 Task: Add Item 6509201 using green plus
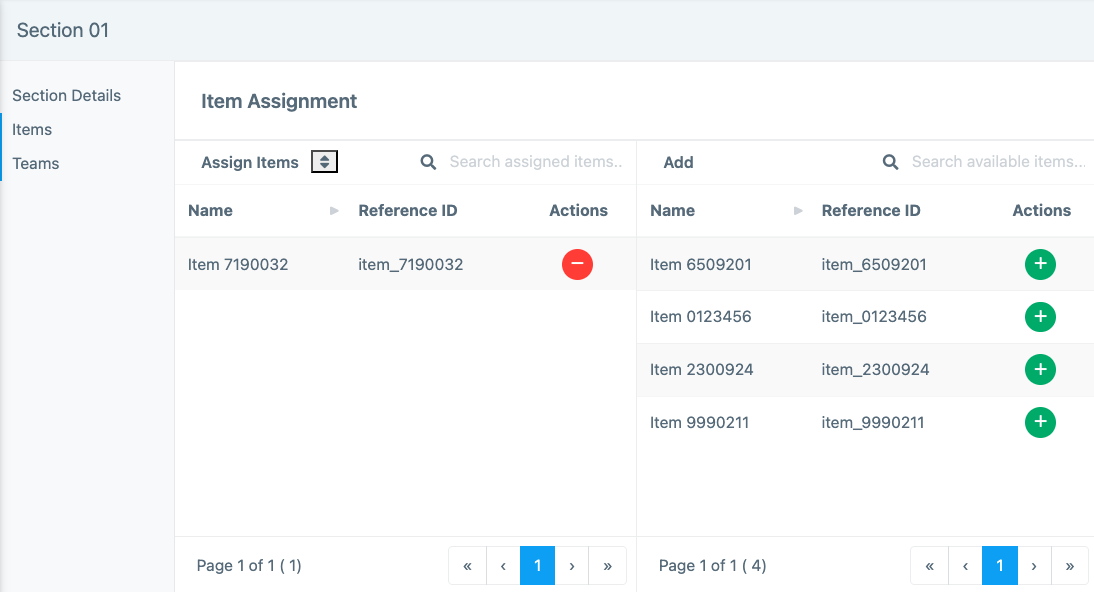(x=1040, y=264)
